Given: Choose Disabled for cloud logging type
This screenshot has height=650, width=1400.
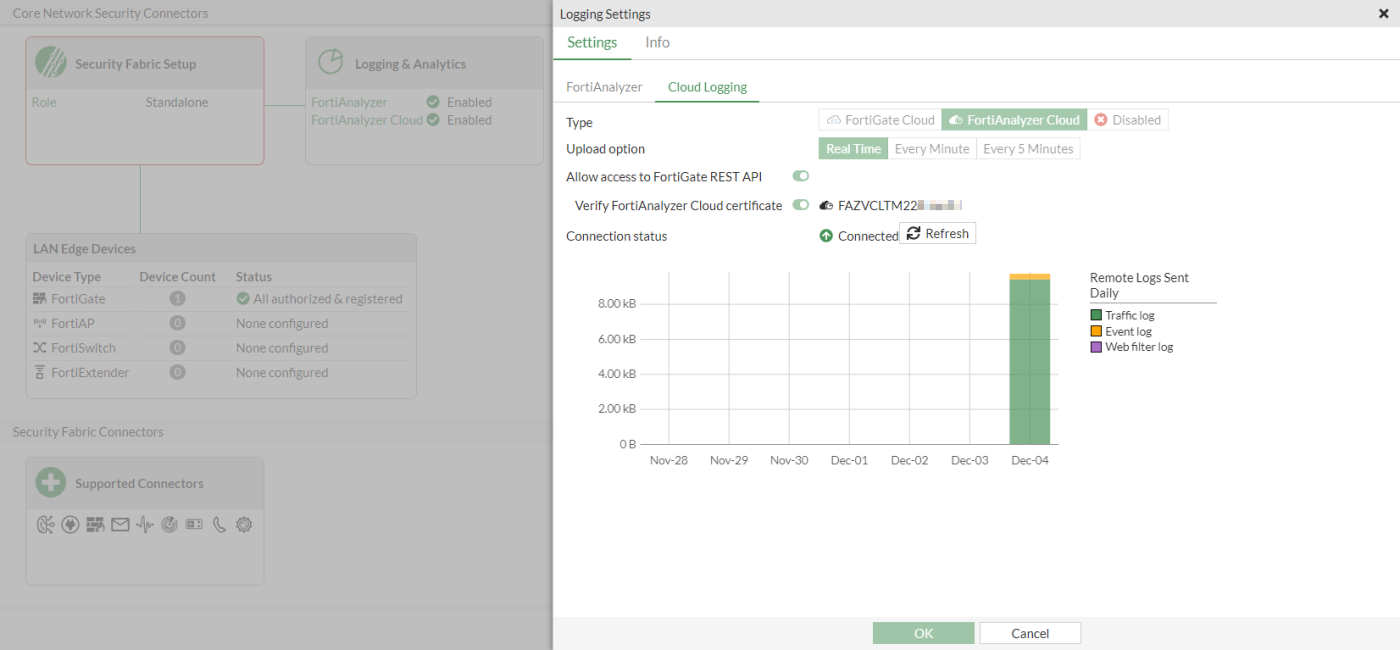Looking at the screenshot, I should click(x=1128, y=119).
